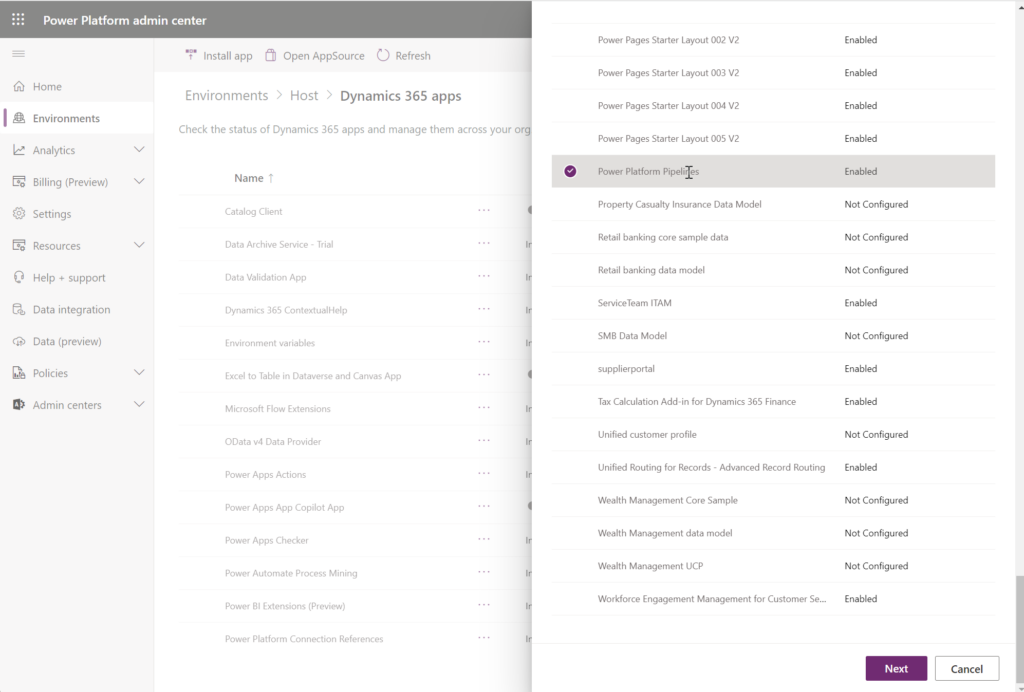Select the ServiceTeam ITAM row
The height and width of the screenshot is (692, 1024).
point(773,303)
